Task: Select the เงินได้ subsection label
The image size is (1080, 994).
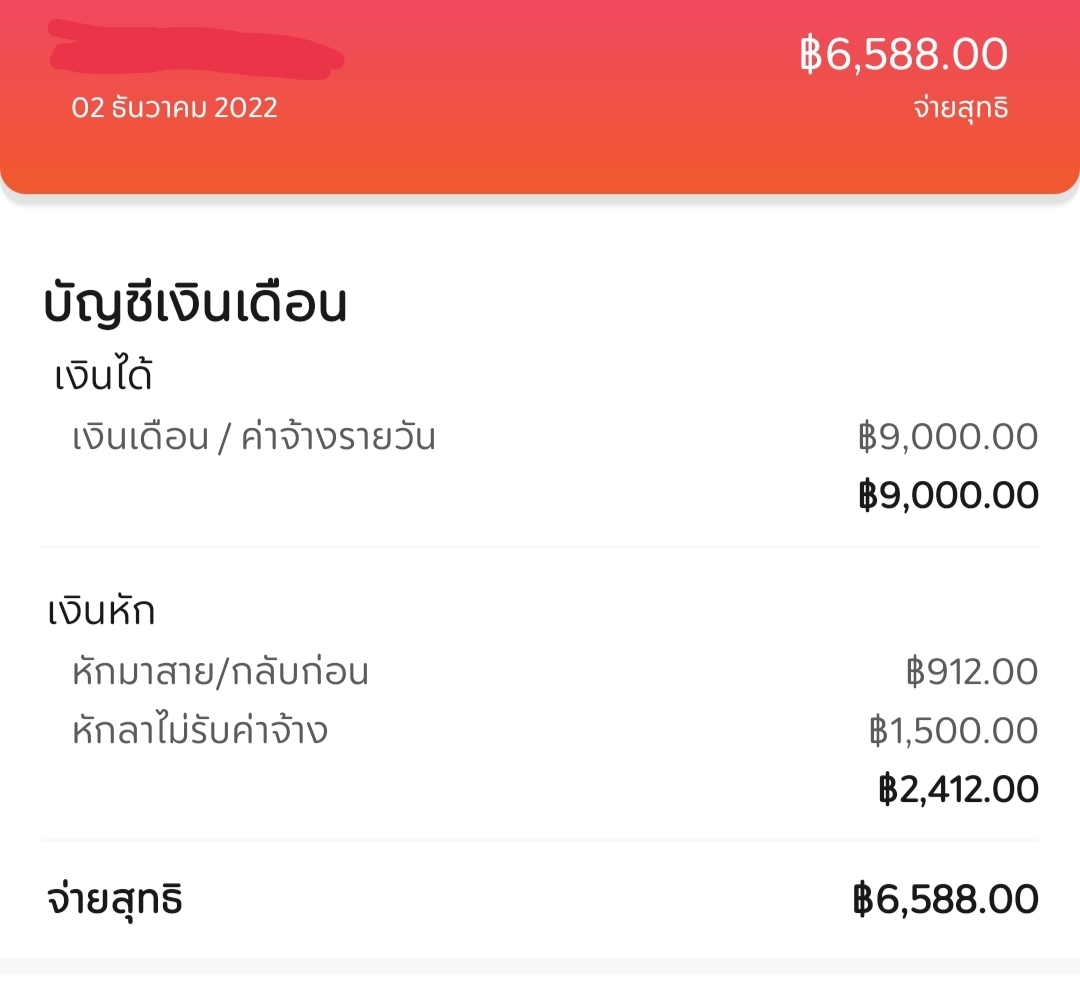Action: pos(103,375)
